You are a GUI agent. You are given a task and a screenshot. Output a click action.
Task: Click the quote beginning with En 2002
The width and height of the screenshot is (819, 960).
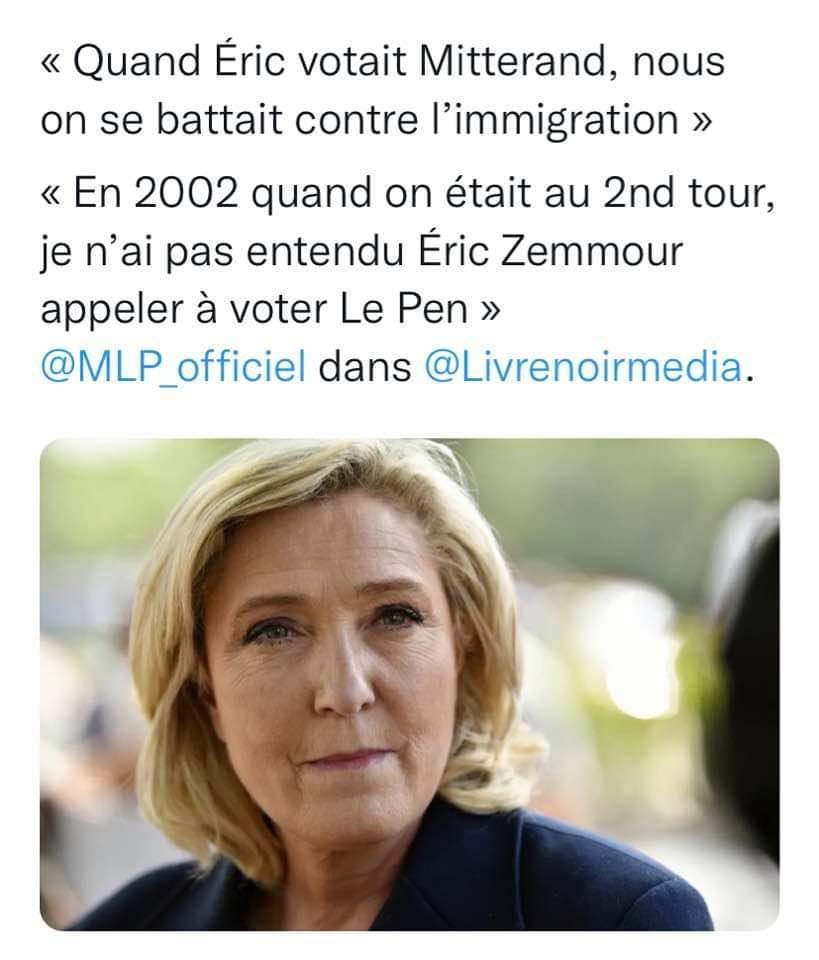tap(407, 250)
